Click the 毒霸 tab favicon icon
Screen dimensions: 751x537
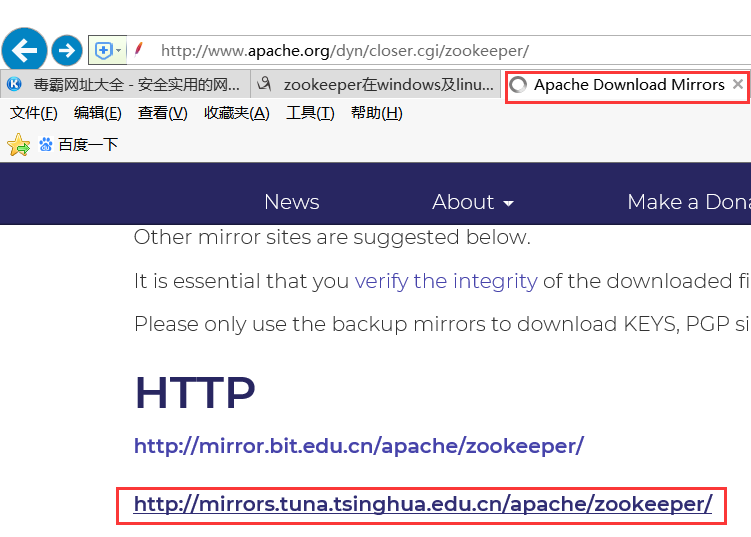point(14,84)
